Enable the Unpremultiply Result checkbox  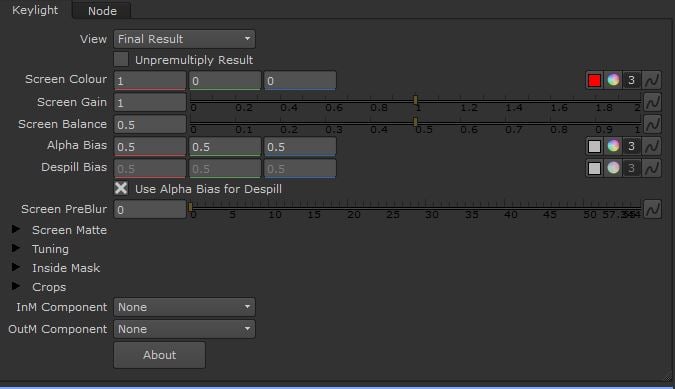[121, 59]
